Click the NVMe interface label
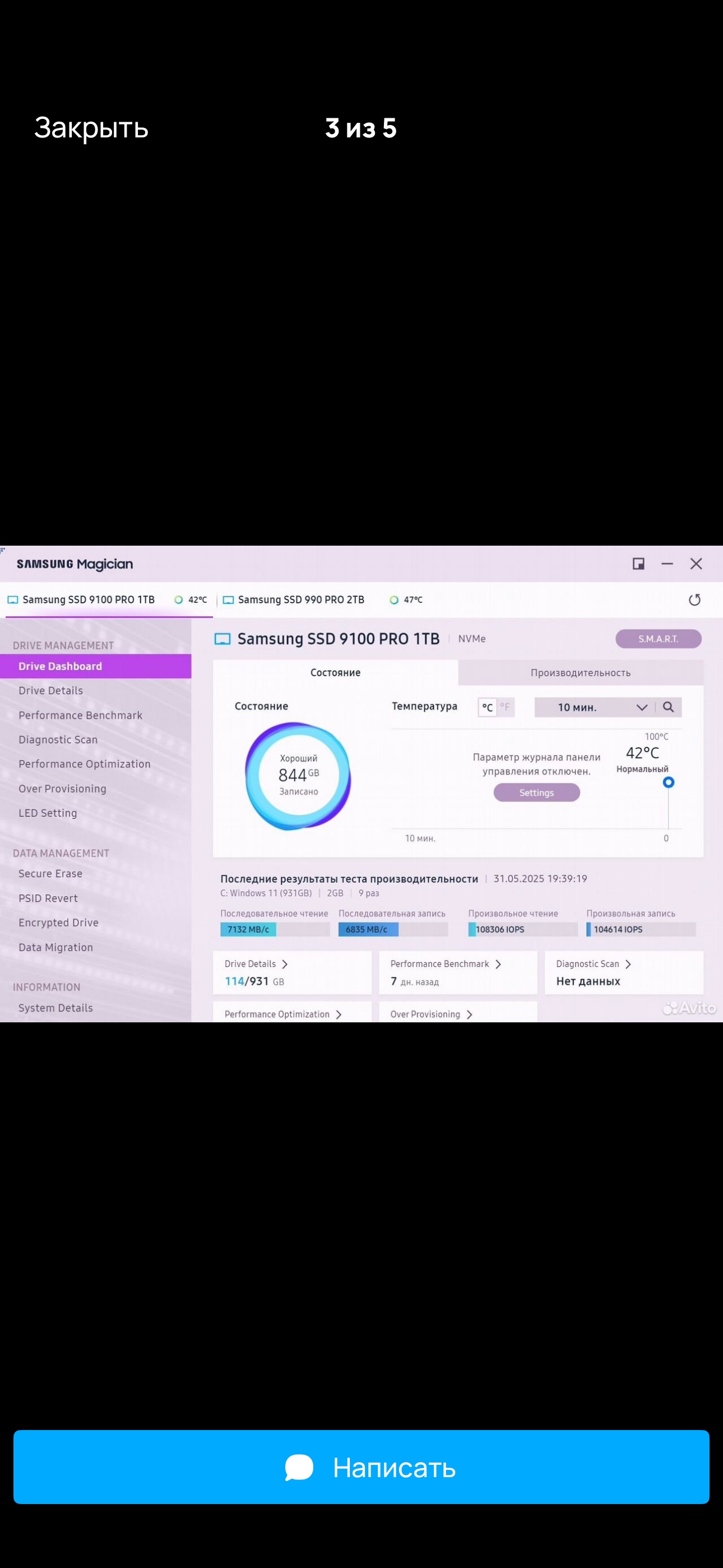This screenshot has height=1568, width=723. [x=472, y=639]
